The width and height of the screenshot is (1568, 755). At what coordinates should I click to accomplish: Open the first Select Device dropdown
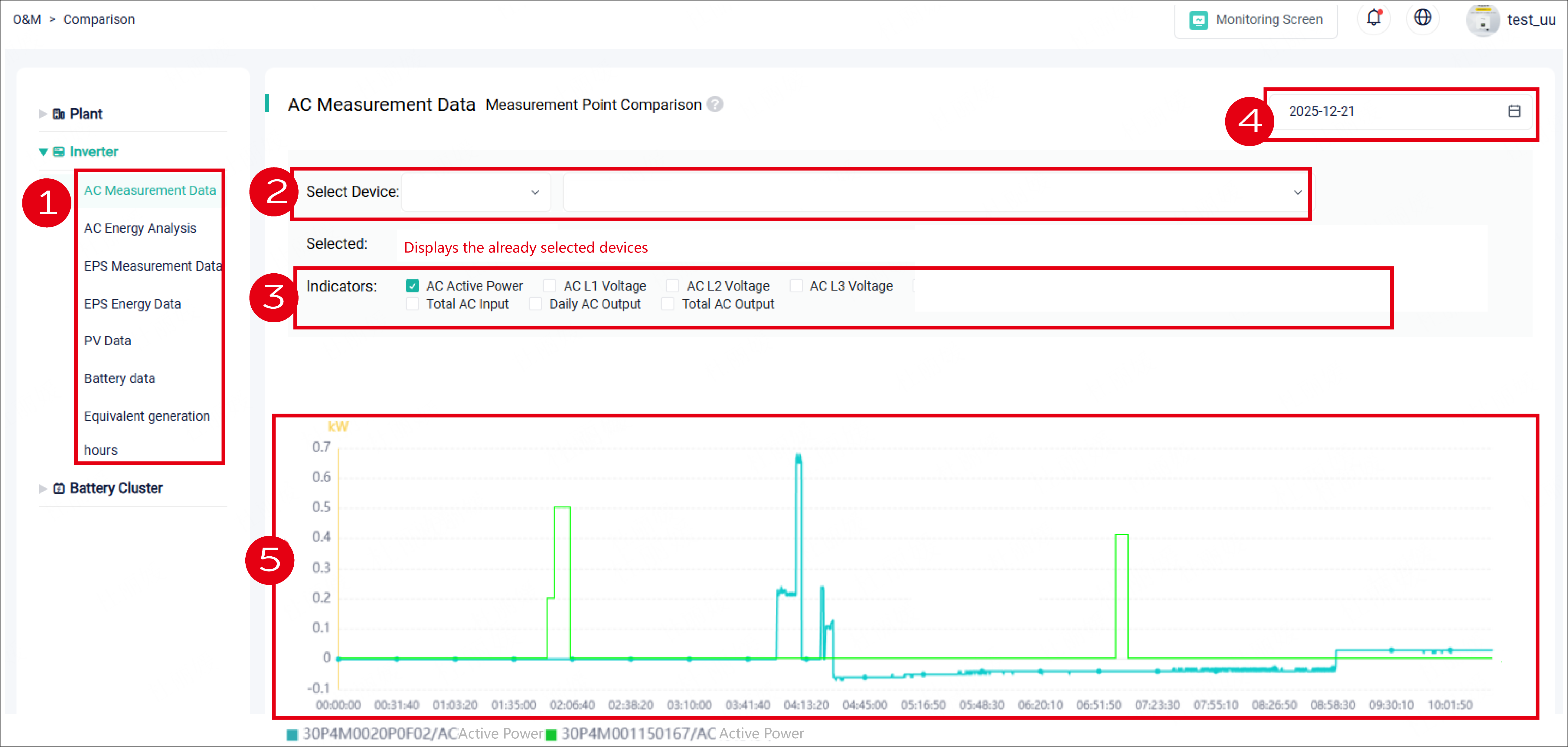(x=476, y=193)
